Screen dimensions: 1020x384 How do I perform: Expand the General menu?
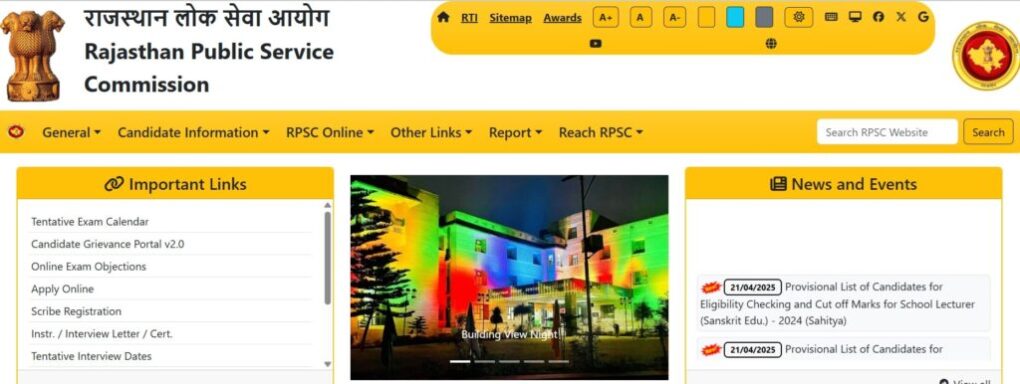pyautogui.click(x=72, y=132)
